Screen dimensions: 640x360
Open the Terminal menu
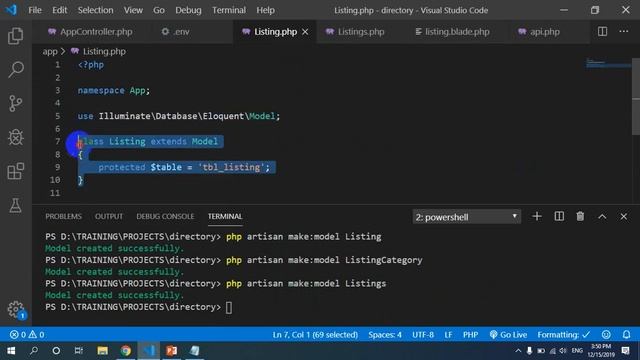click(229, 10)
